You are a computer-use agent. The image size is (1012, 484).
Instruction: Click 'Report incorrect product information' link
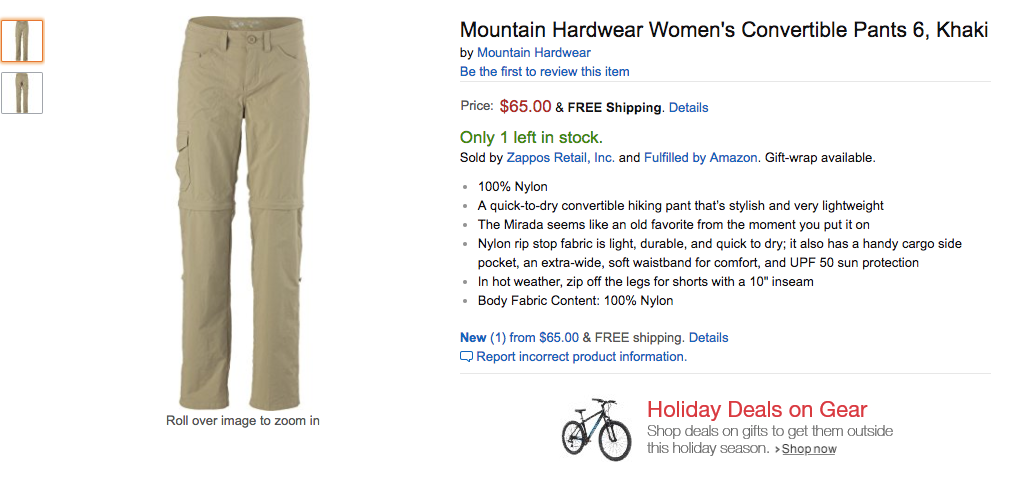tap(581, 356)
